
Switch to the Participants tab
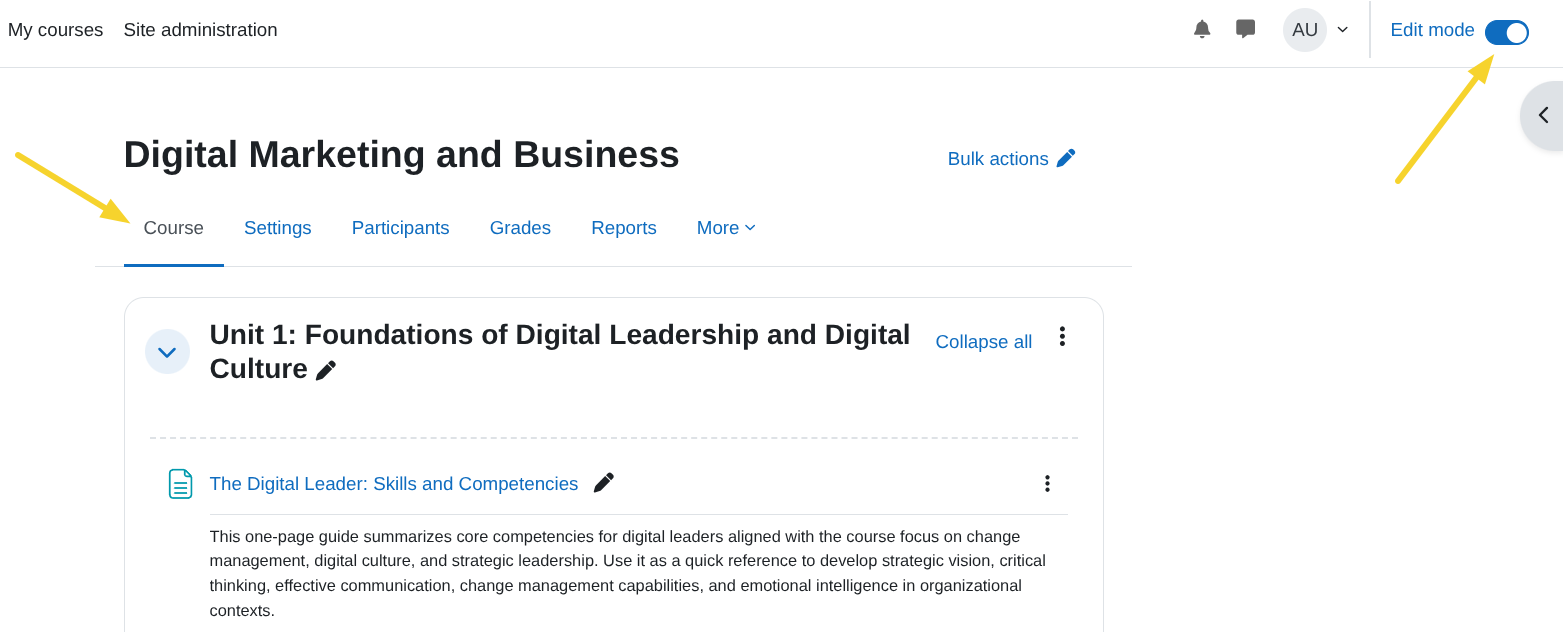400,228
